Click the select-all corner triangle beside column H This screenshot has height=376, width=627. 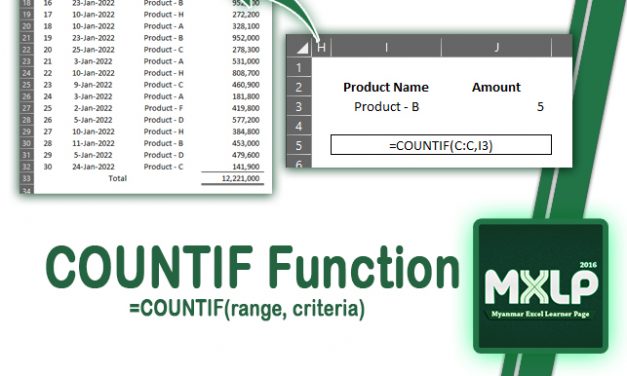(x=303, y=48)
